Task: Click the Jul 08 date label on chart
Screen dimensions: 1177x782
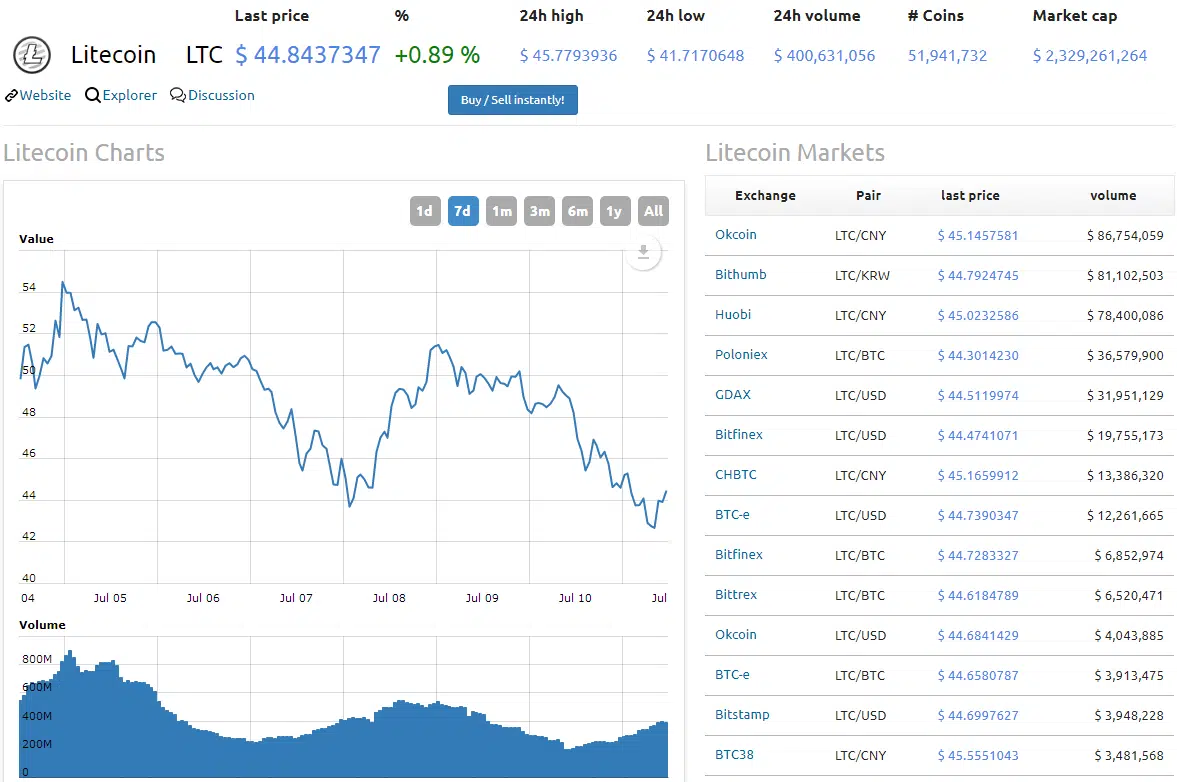Action: tap(389, 598)
